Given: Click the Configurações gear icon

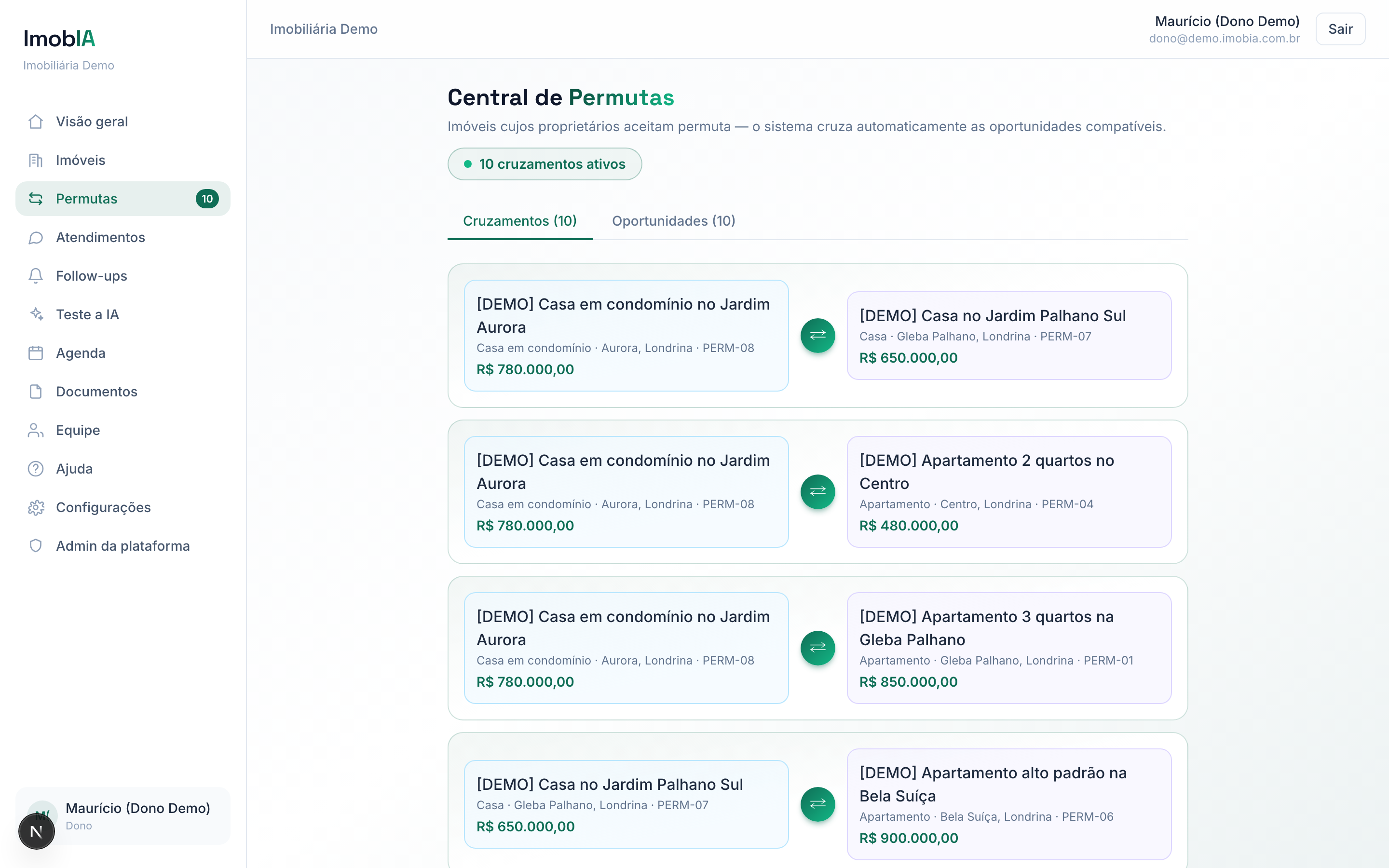Looking at the screenshot, I should [x=36, y=507].
